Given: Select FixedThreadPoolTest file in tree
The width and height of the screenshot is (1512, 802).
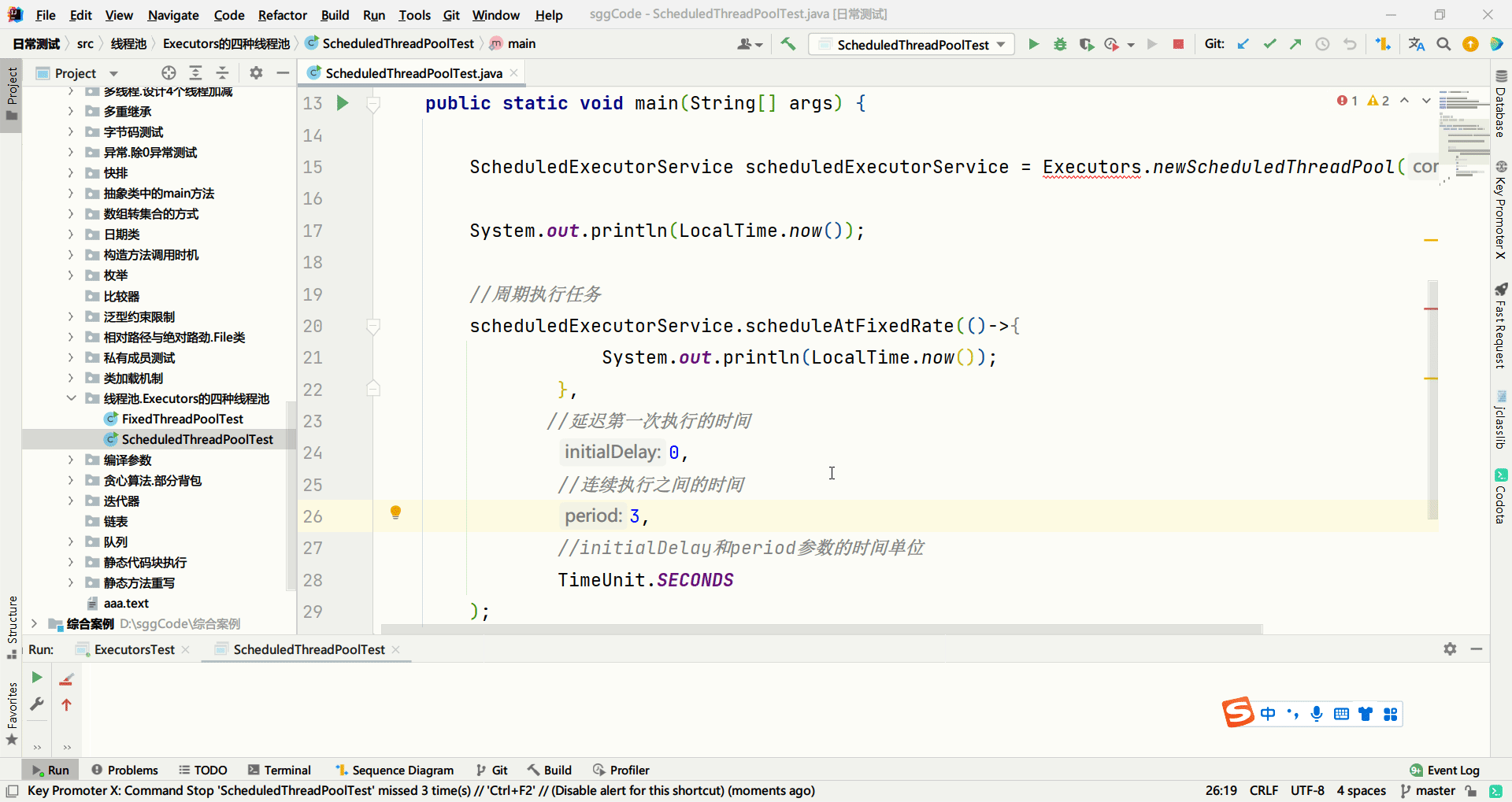Looking at the screenshot, I should pyautogui.click(x=182, y=419).
